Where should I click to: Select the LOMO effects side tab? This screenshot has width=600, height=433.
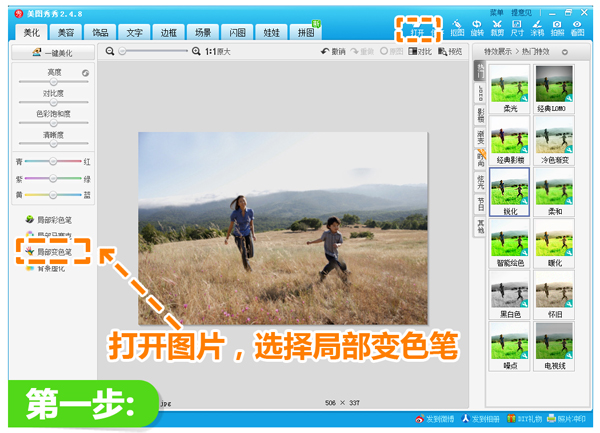(480, 93)
